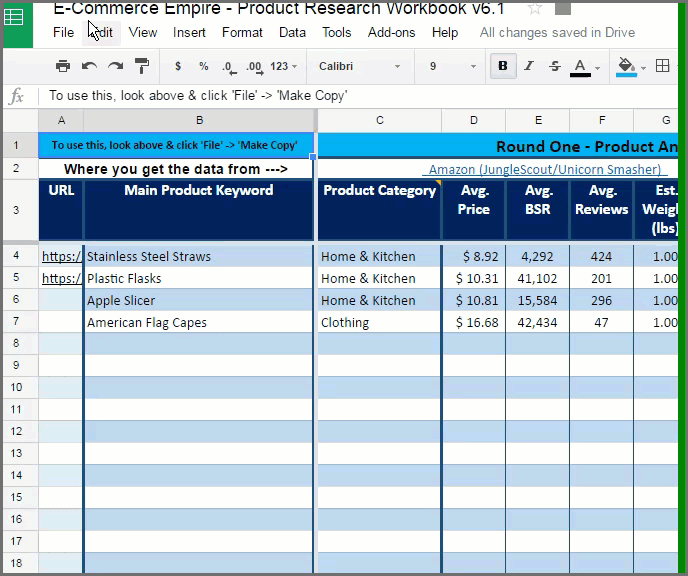Select the 'American Flag Capes' cell
Viewport: 688px width, 576px height.
(198, 322)
